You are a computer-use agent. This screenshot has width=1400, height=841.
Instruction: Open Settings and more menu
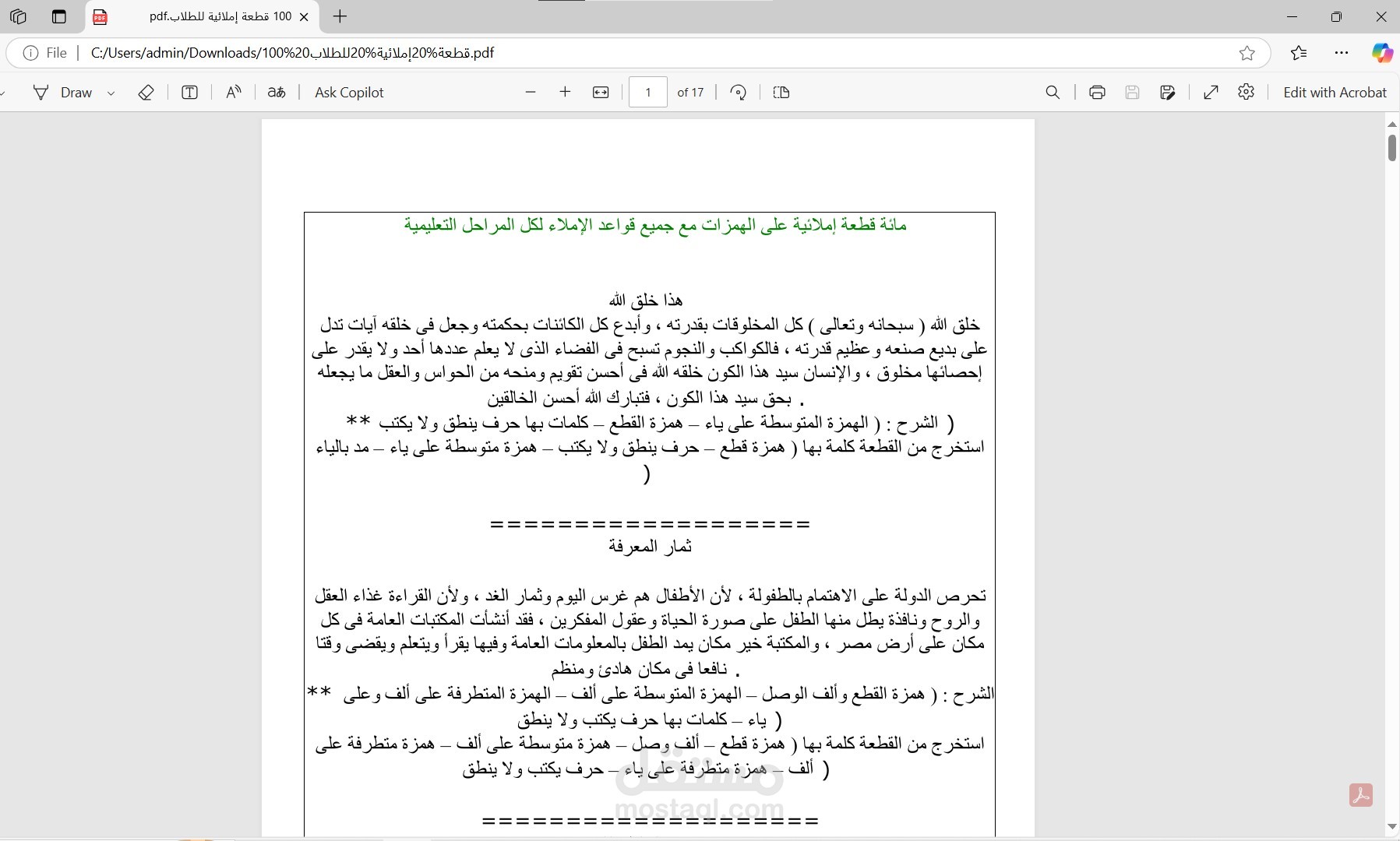click(1341, 53)
